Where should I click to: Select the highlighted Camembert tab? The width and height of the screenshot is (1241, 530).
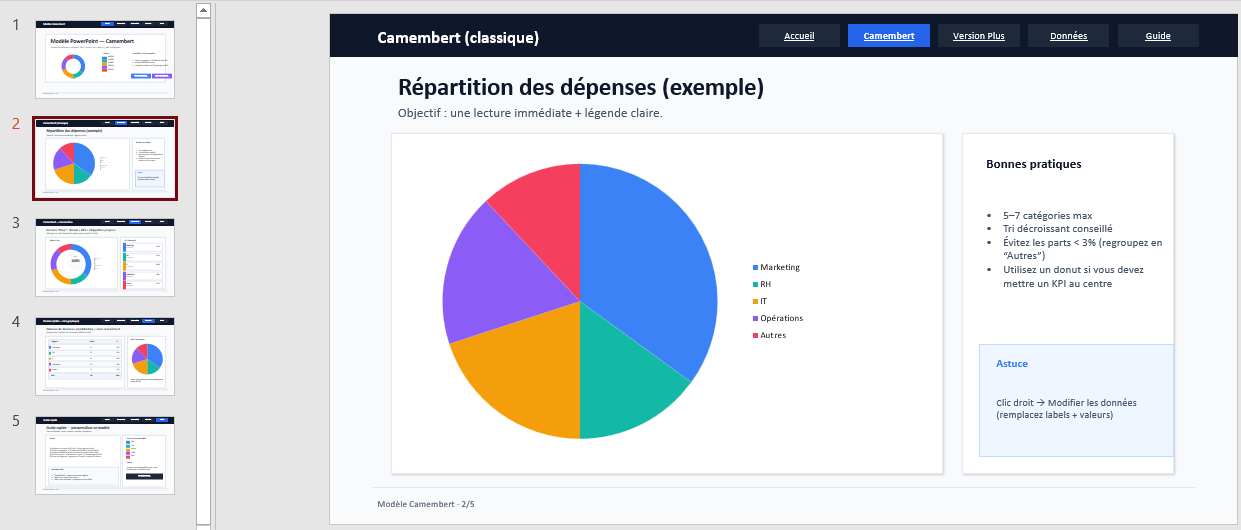point(888,36)
